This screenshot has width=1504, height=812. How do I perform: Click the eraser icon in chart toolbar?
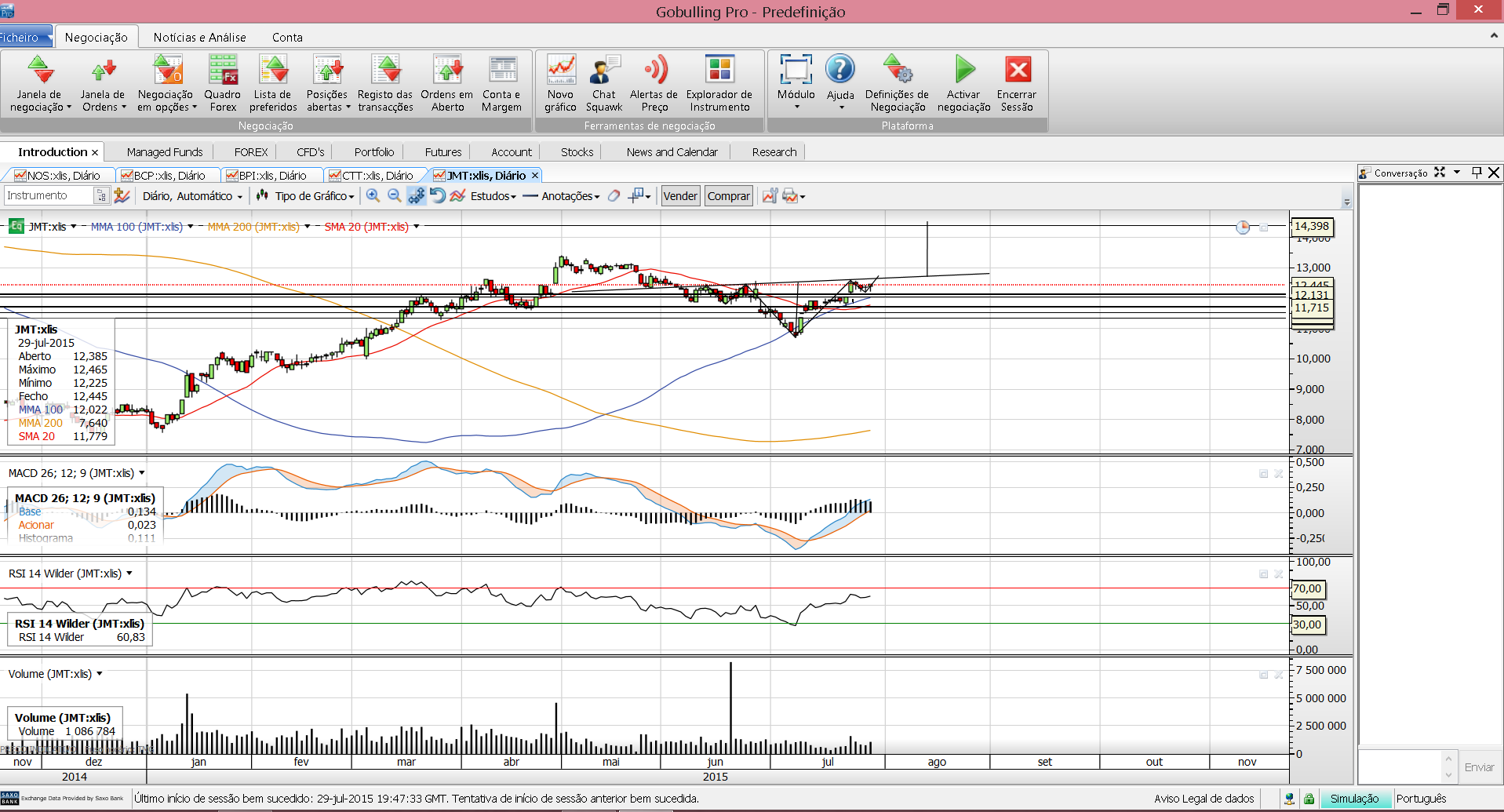click(614, 196)
